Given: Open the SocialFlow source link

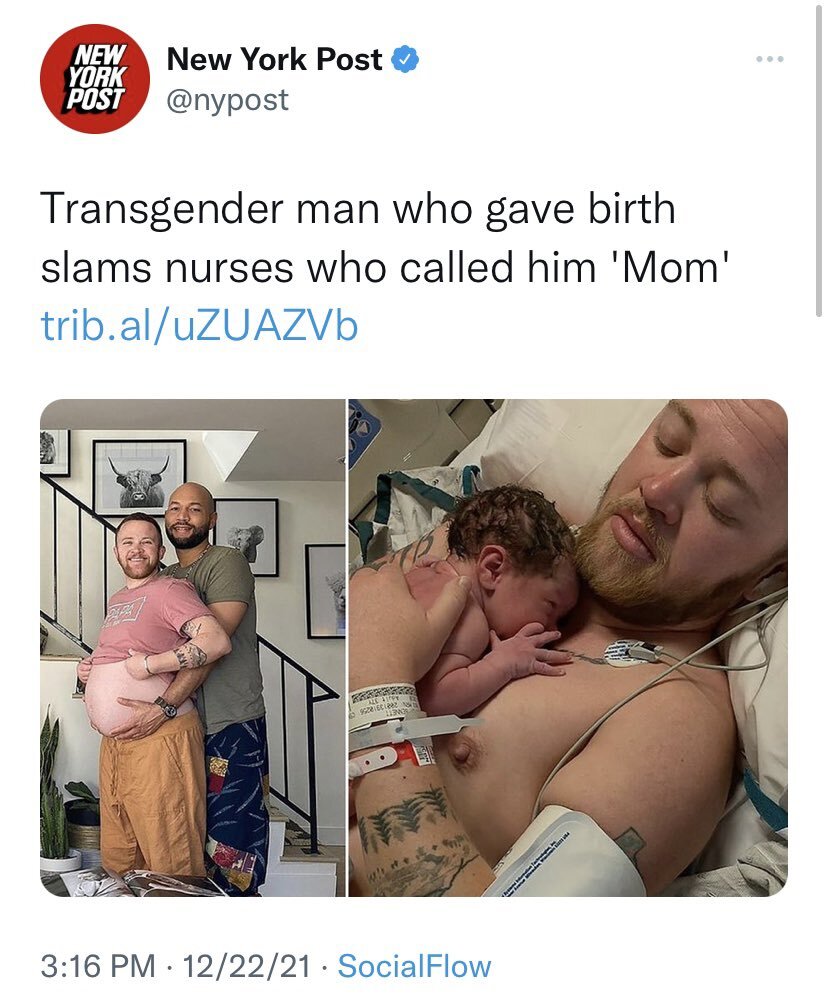Looking at the screenshot, I should click(x=414, y=966).
